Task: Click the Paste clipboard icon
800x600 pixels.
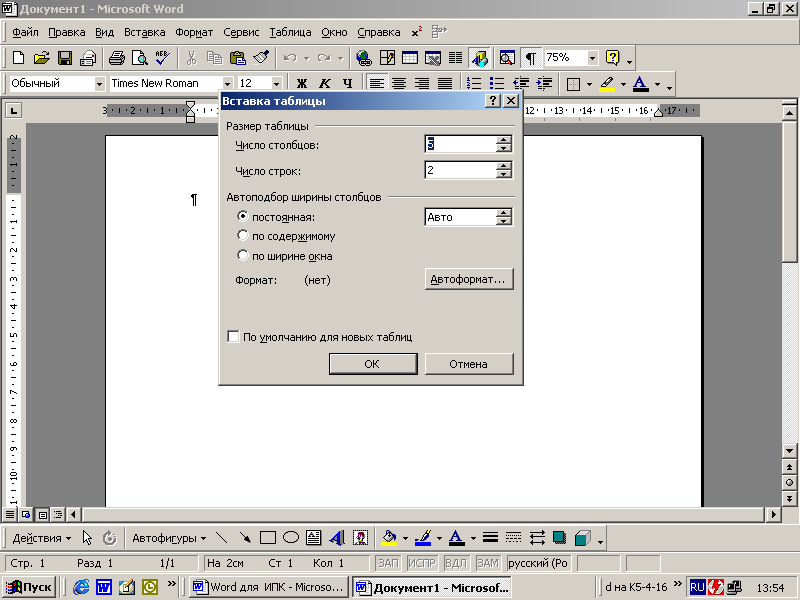Action: pyautogui.click(x=238, y=58)
